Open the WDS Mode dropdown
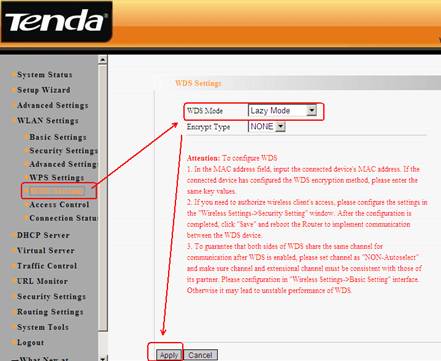Image resolution: width=441 pixels, height=361 pixels. point(283,111)
